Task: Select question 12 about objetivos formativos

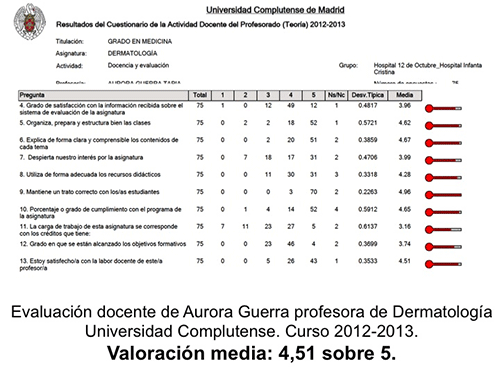Action: [x=103, y=244]
